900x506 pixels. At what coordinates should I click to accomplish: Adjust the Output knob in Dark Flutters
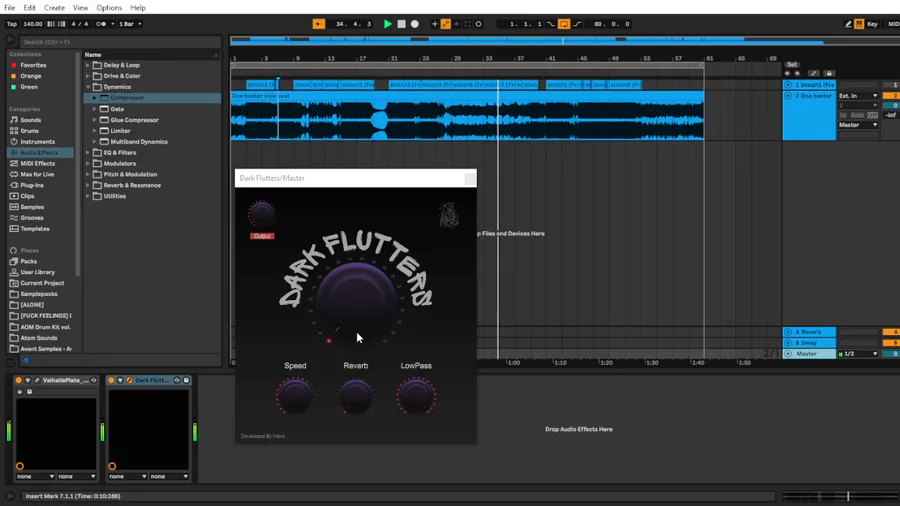point(261,215)
